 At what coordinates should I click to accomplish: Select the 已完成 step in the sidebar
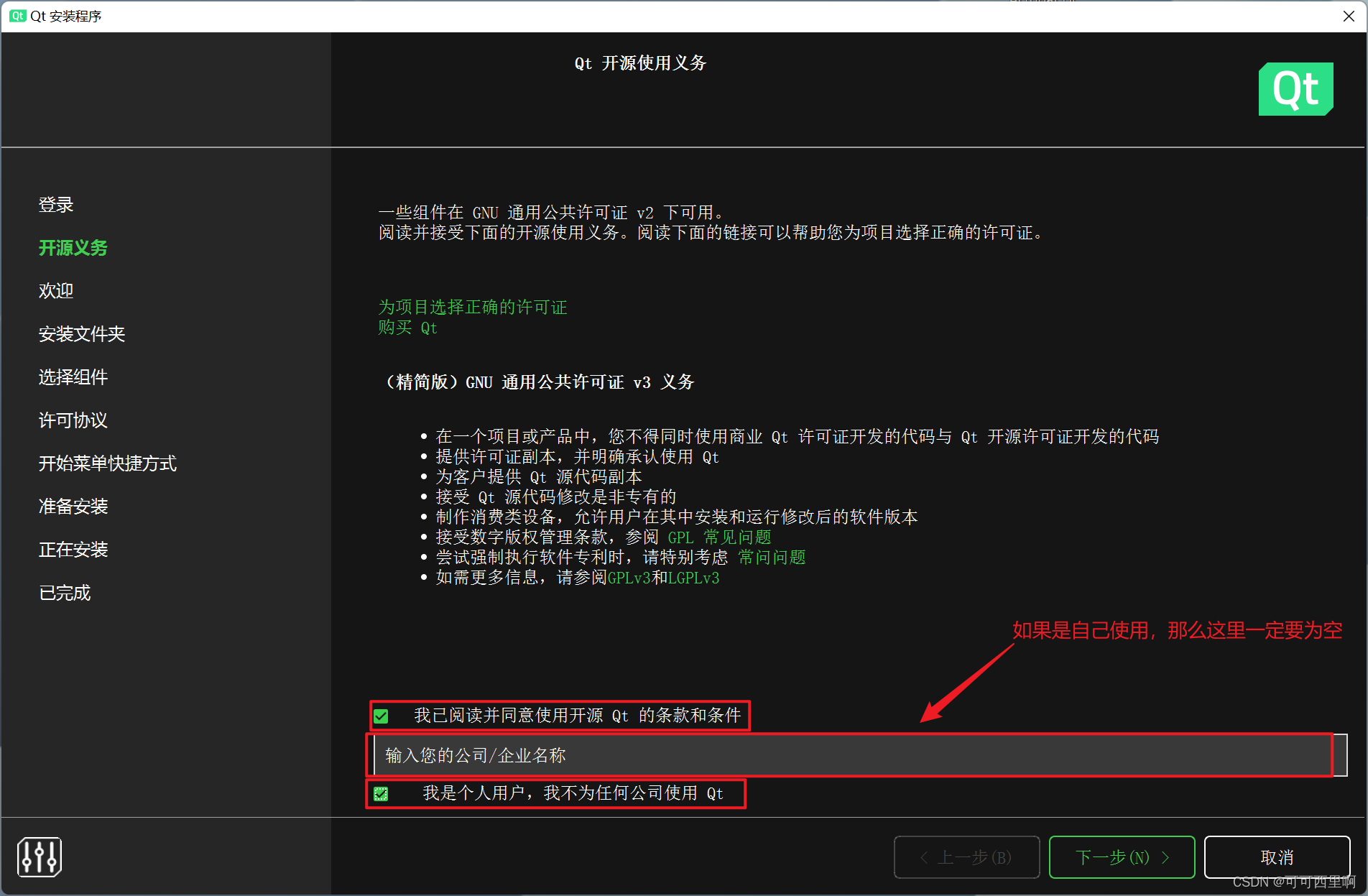click(65, 593)
